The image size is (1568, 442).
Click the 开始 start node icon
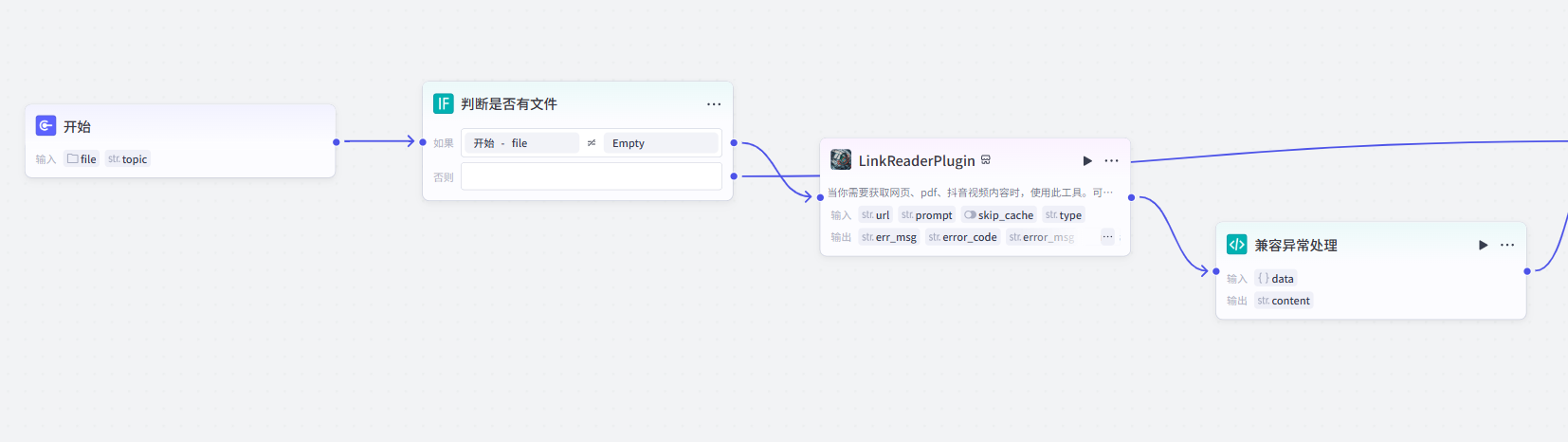pos(46,126)
